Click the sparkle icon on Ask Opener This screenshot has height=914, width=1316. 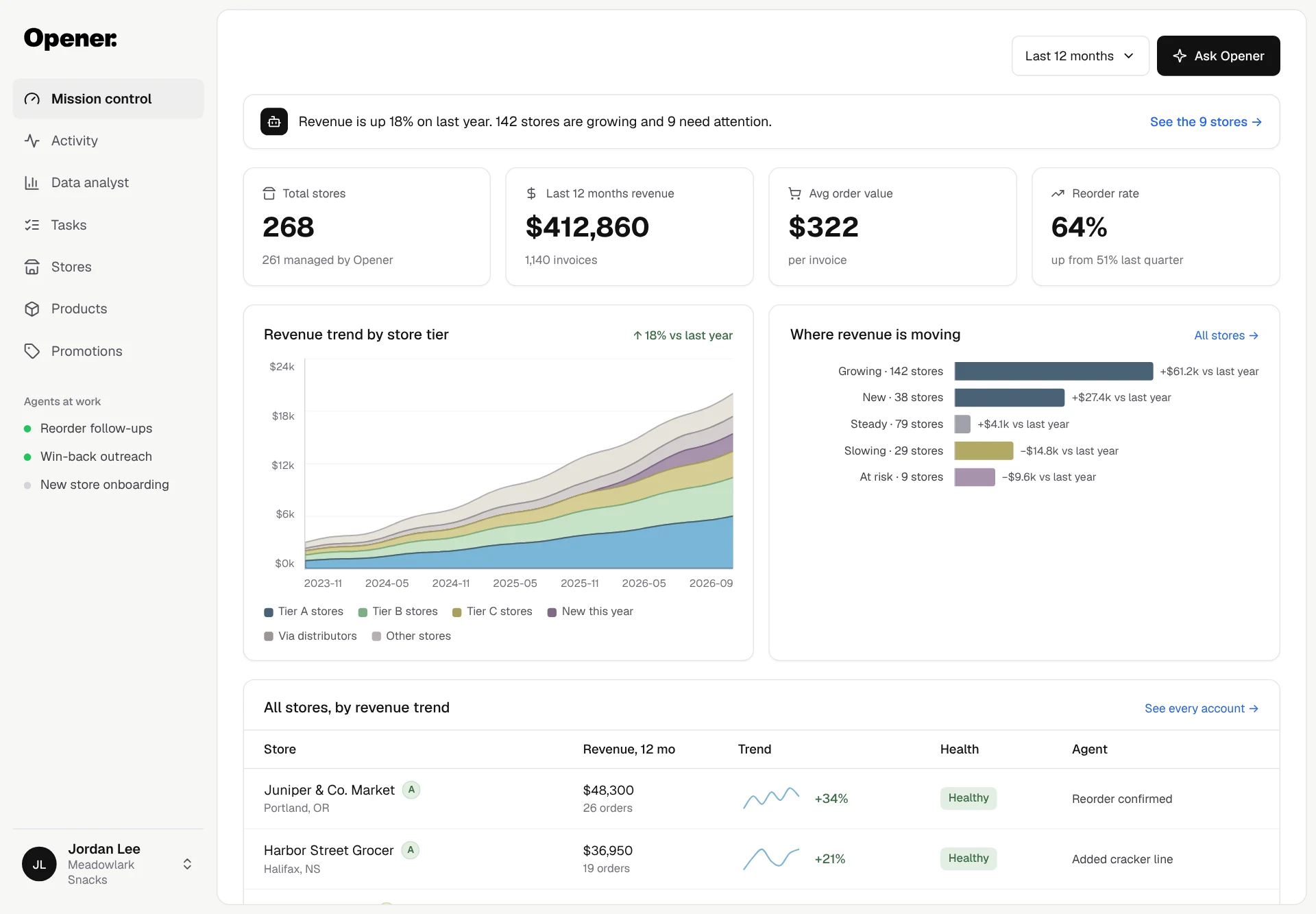1180,56
